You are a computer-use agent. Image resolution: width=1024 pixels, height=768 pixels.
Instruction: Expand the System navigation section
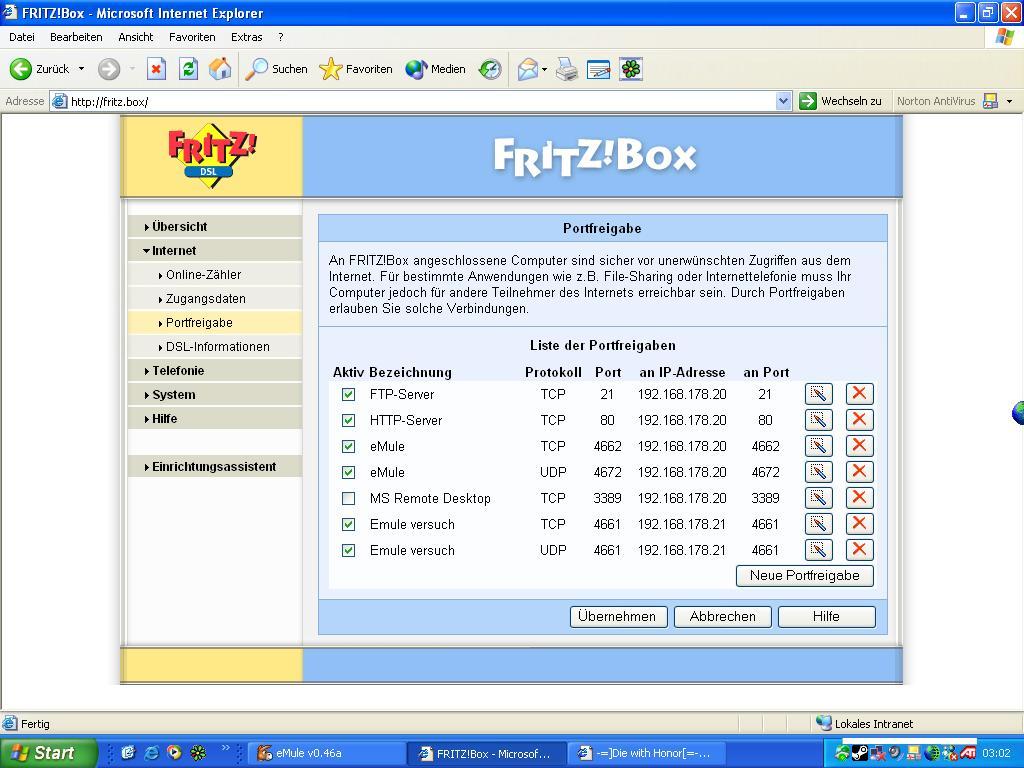tap(173, 394)
